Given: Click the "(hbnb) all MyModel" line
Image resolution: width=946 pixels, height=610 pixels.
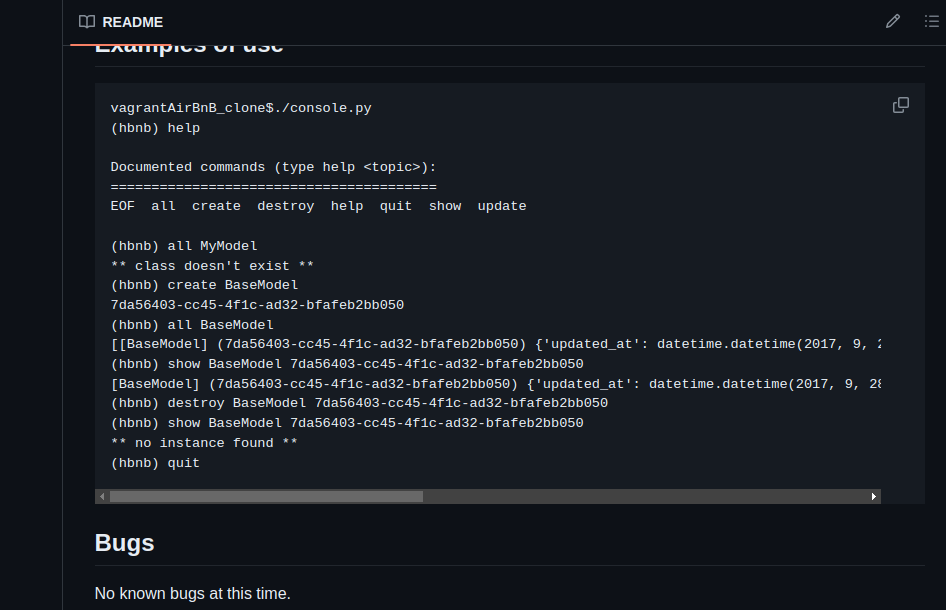Looking at the screenshot, I should pyautogui.click(x=184, y=246).
